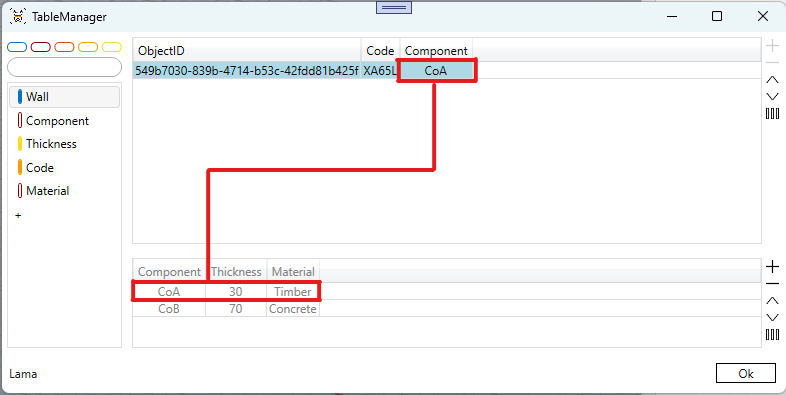Click the TableManager app icon in title bar
The image size is (786, 395).
tap(18, 17)
